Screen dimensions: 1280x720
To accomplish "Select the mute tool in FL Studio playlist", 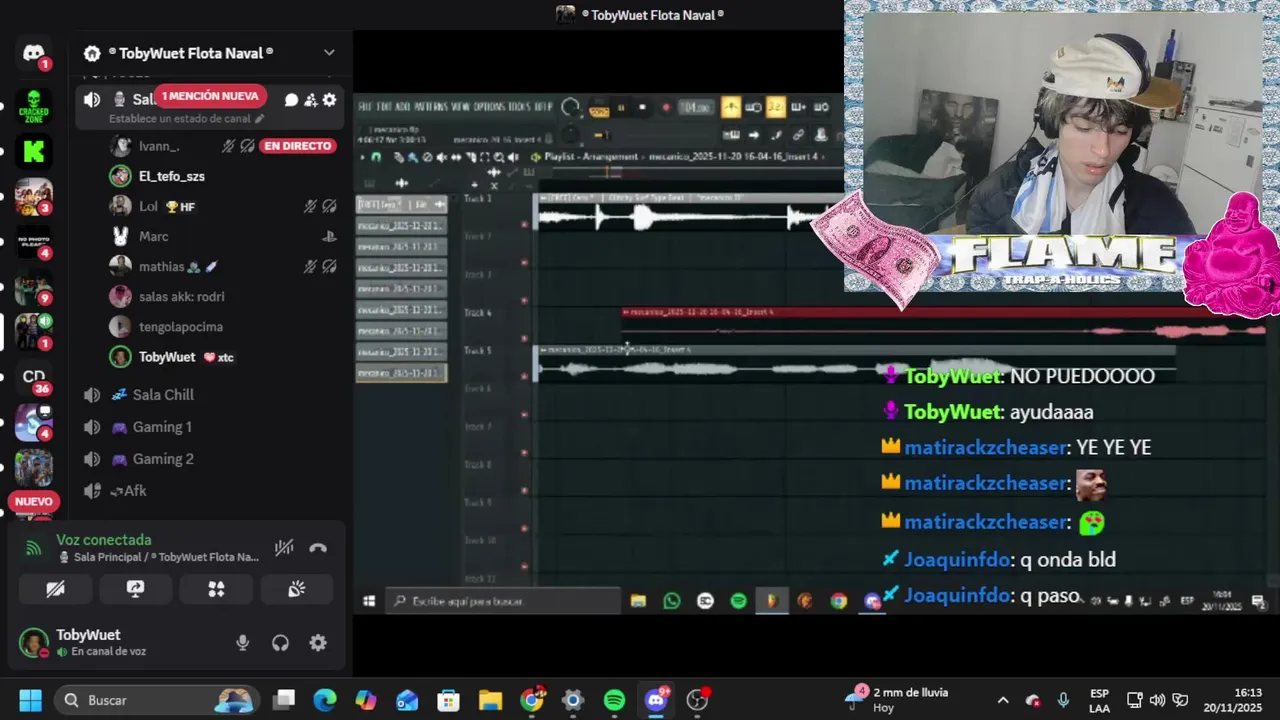I will [x=442, y=158].
